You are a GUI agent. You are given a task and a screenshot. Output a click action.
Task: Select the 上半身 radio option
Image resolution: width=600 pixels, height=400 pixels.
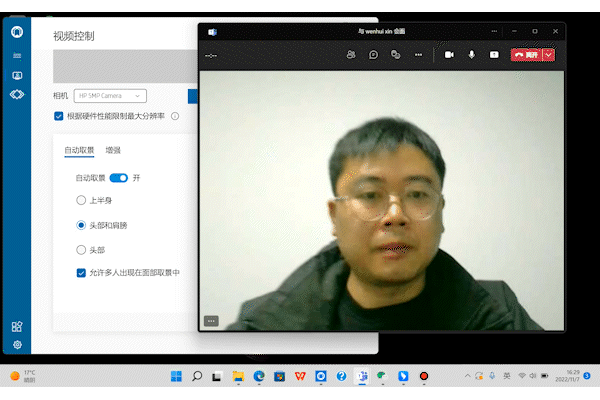82,200
